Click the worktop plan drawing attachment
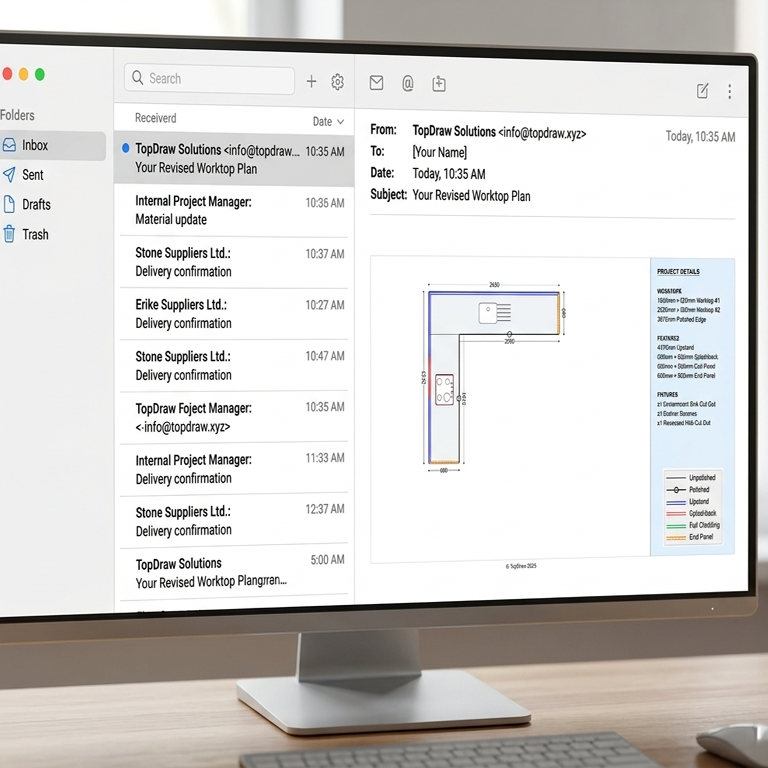The height and width of the screenshot is (768, 768). pyautogui.click(x=552, y=408)
